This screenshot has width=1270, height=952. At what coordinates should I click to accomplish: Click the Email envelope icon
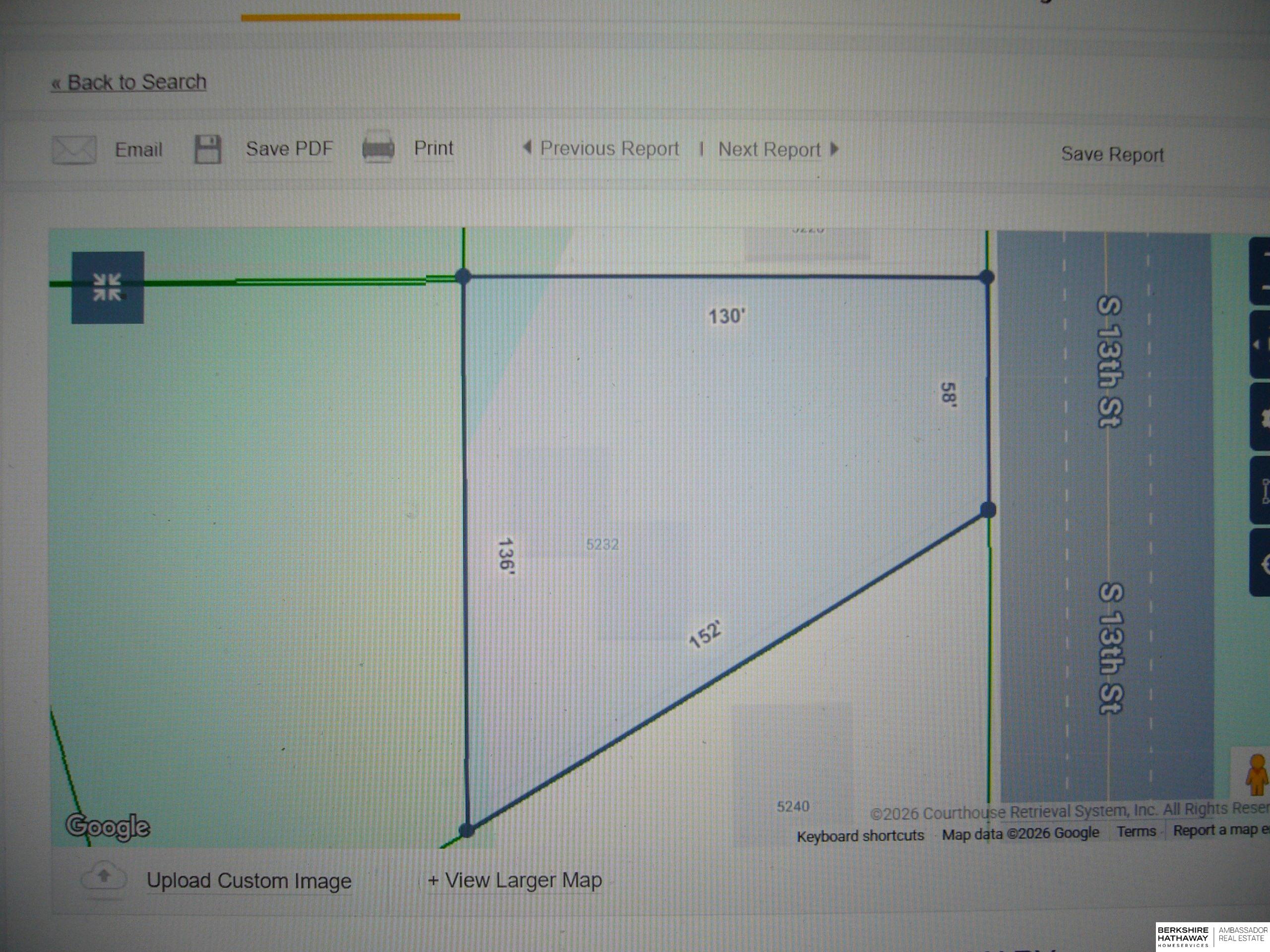(x=74, y=150)
